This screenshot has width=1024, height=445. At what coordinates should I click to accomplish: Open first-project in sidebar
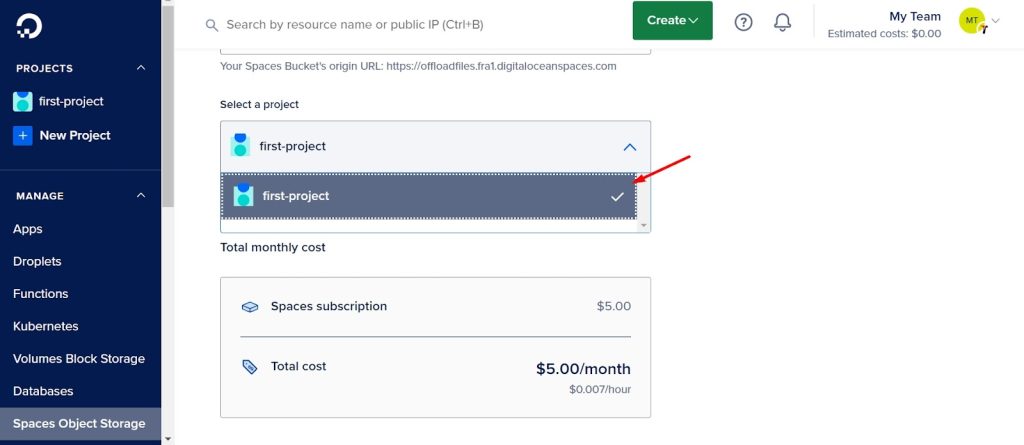71,101
